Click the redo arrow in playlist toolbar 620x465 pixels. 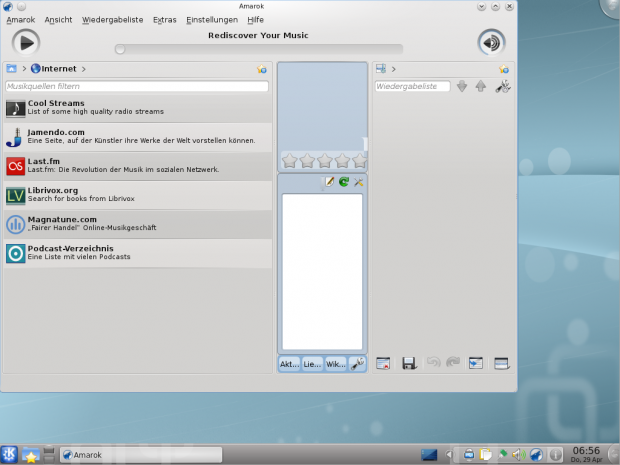click(453, 362)
